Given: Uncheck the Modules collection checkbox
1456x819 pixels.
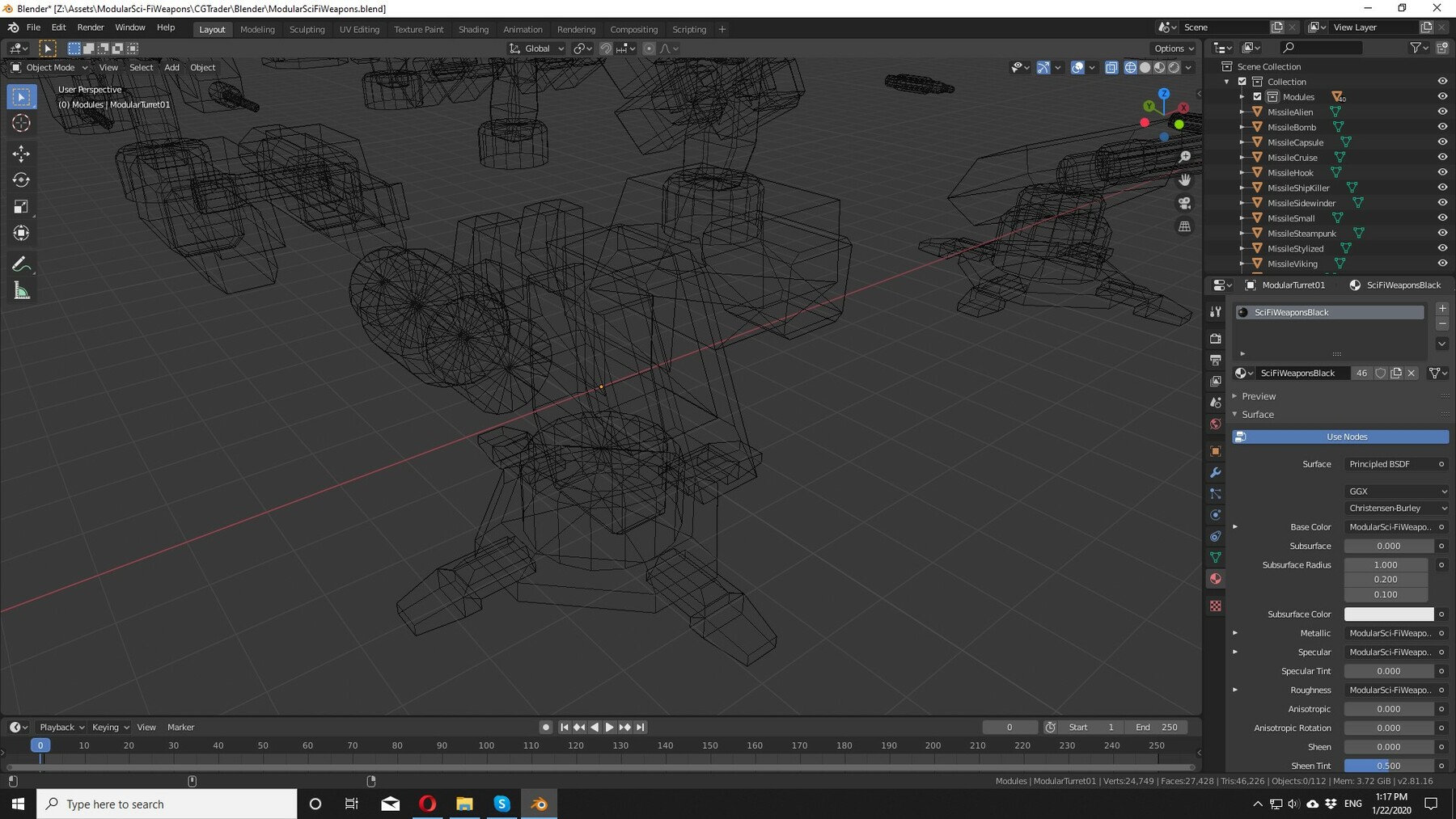Looking at the screenshot, I should [x=1257, y=96].
